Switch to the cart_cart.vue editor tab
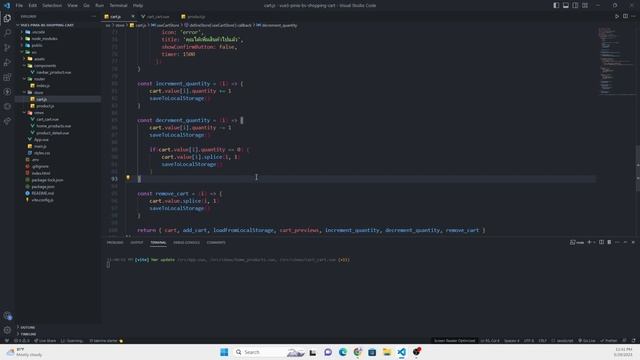 [158, 16]
